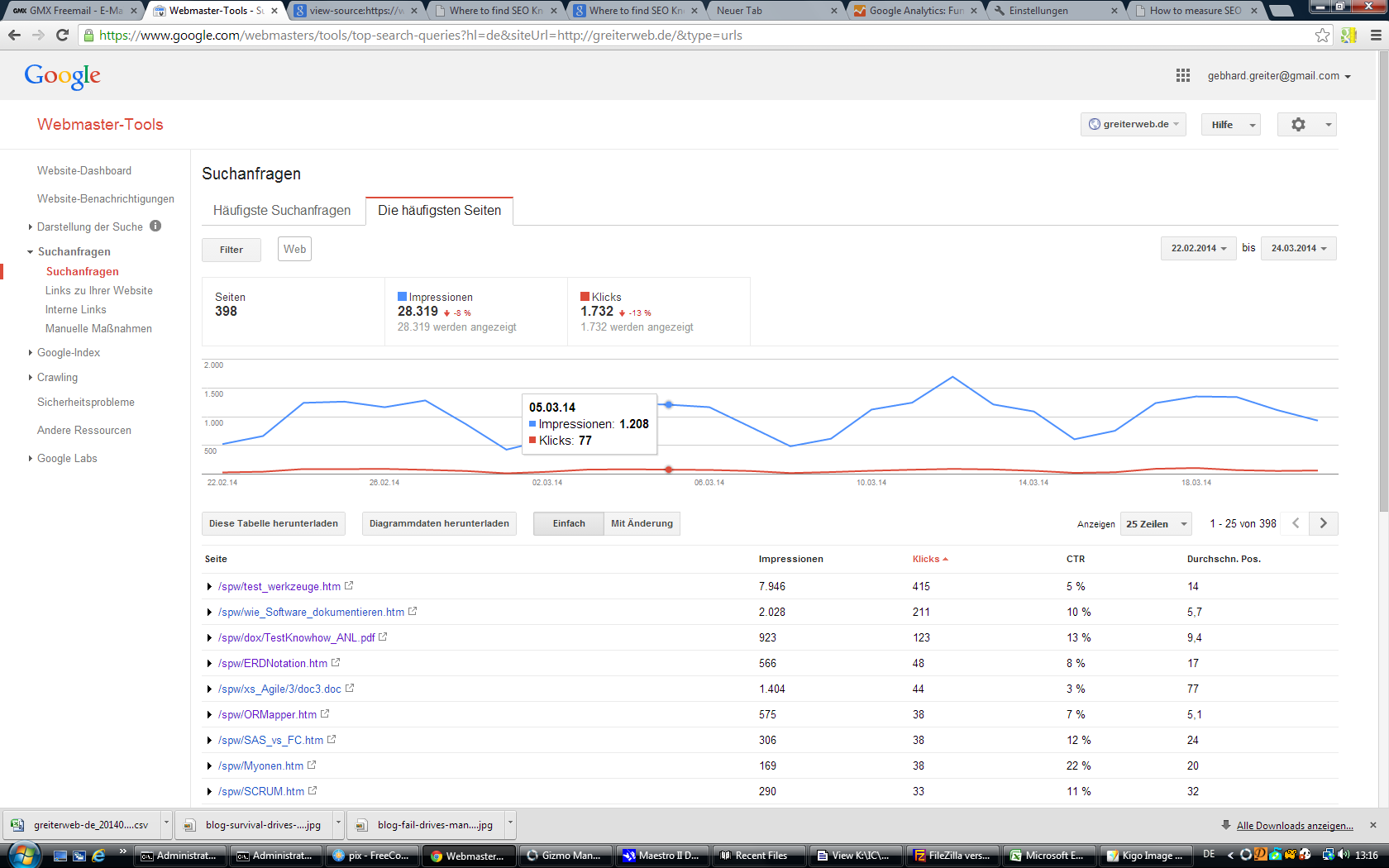Viewport: 1389px width, 868px height.
Task: Click Diagrammdaten herunterladen
Action: tap(439, 523)
